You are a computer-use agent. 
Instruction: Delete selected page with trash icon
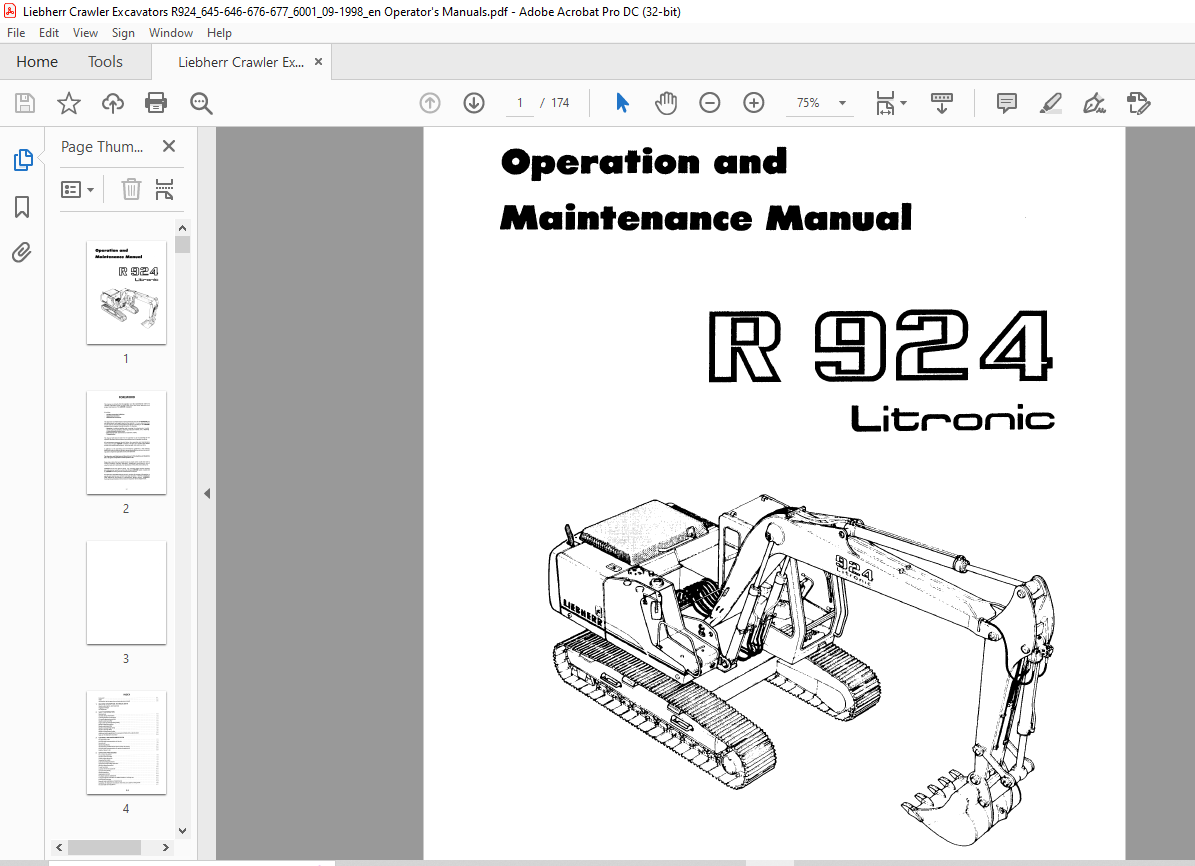pyautogui.click(x=131, y=189)
